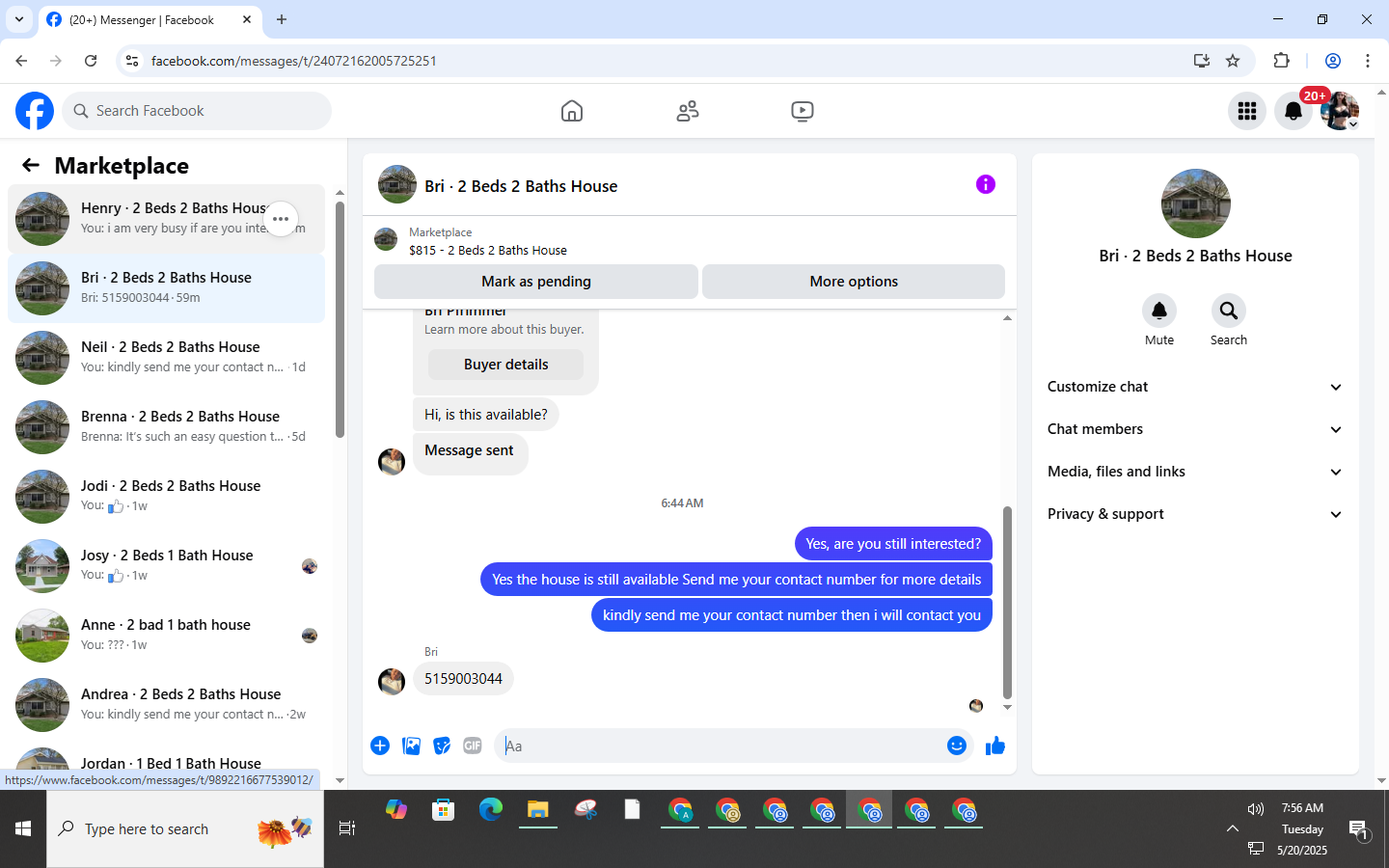Open the emoji picker
The height and width of the screenshot is (868, 1389).
coord(957,746)
